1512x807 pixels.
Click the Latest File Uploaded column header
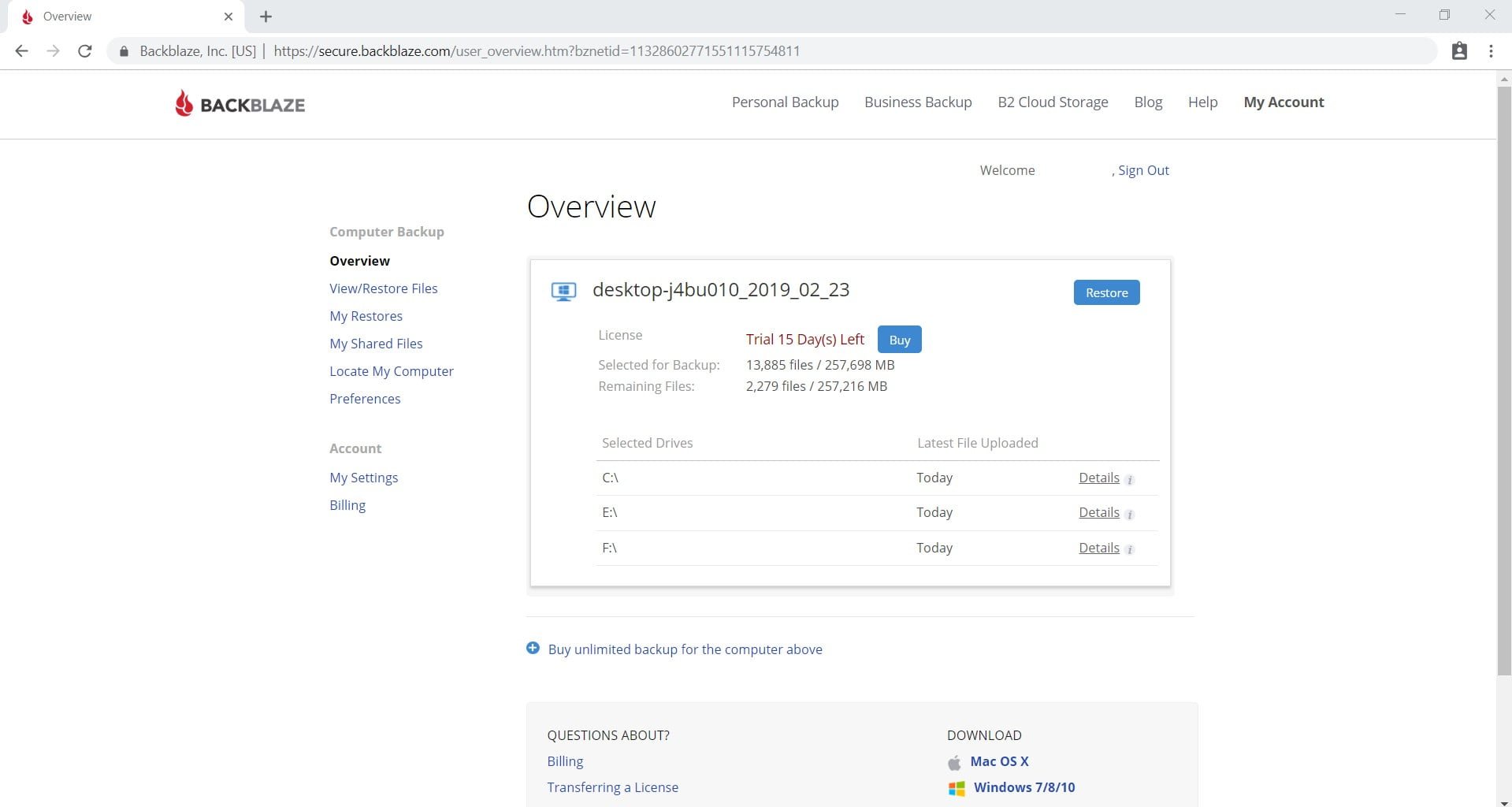click(x=977, y=443)
